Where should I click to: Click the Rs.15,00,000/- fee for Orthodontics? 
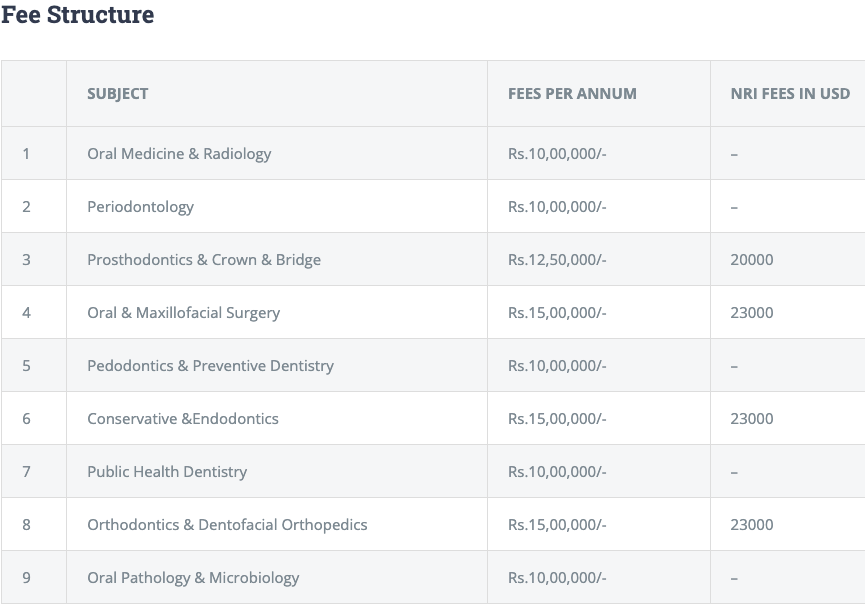click(557, 525)
